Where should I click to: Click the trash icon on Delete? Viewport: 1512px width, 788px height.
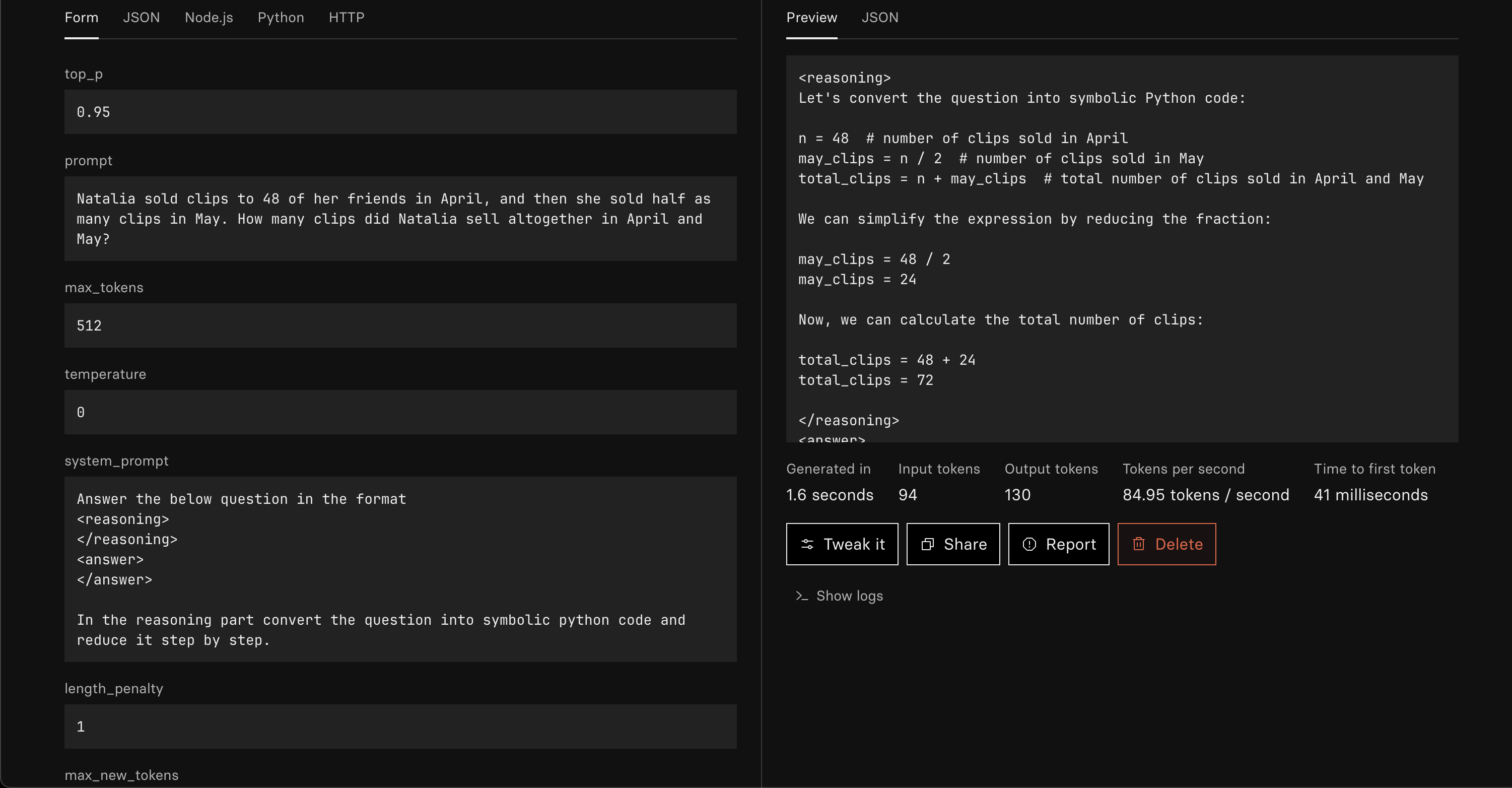coord(1139,544)
